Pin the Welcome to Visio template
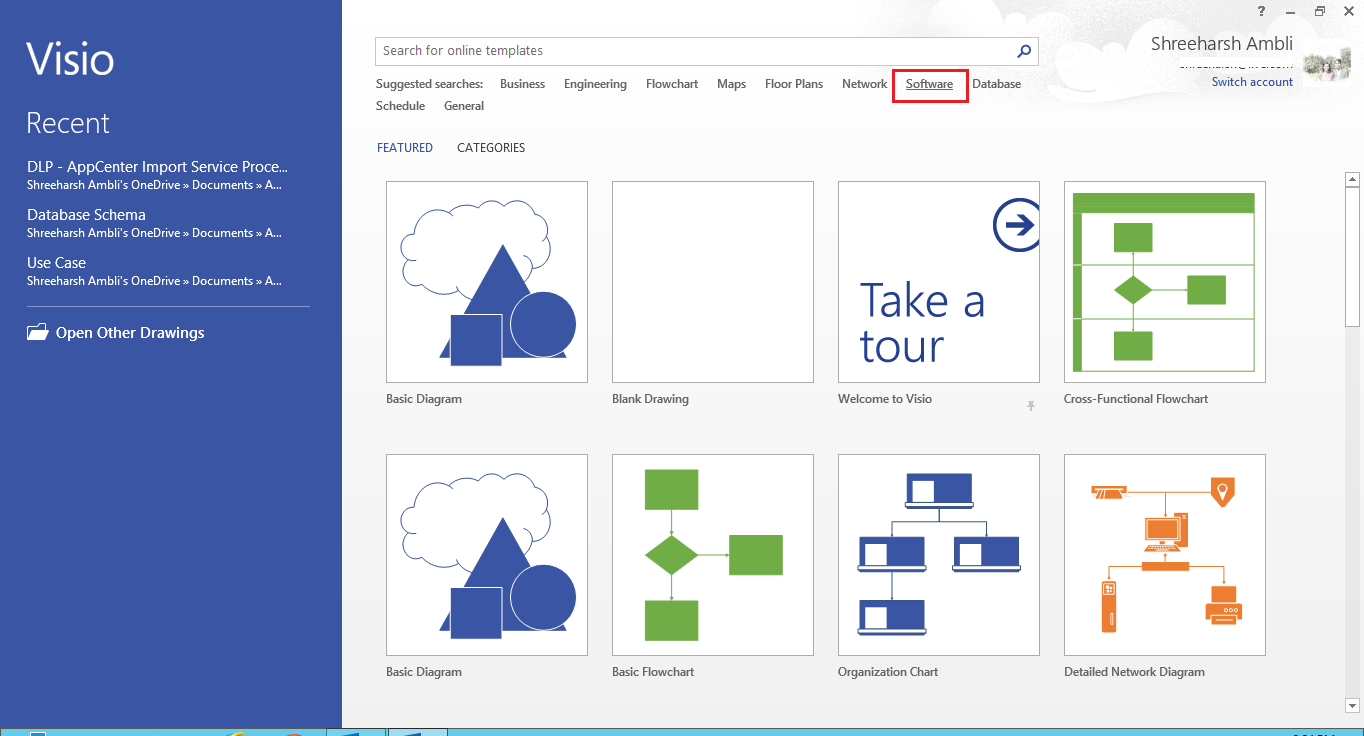Image resolution: width=1364 pixels, height=736 pixels. (x=1031, y=406)
